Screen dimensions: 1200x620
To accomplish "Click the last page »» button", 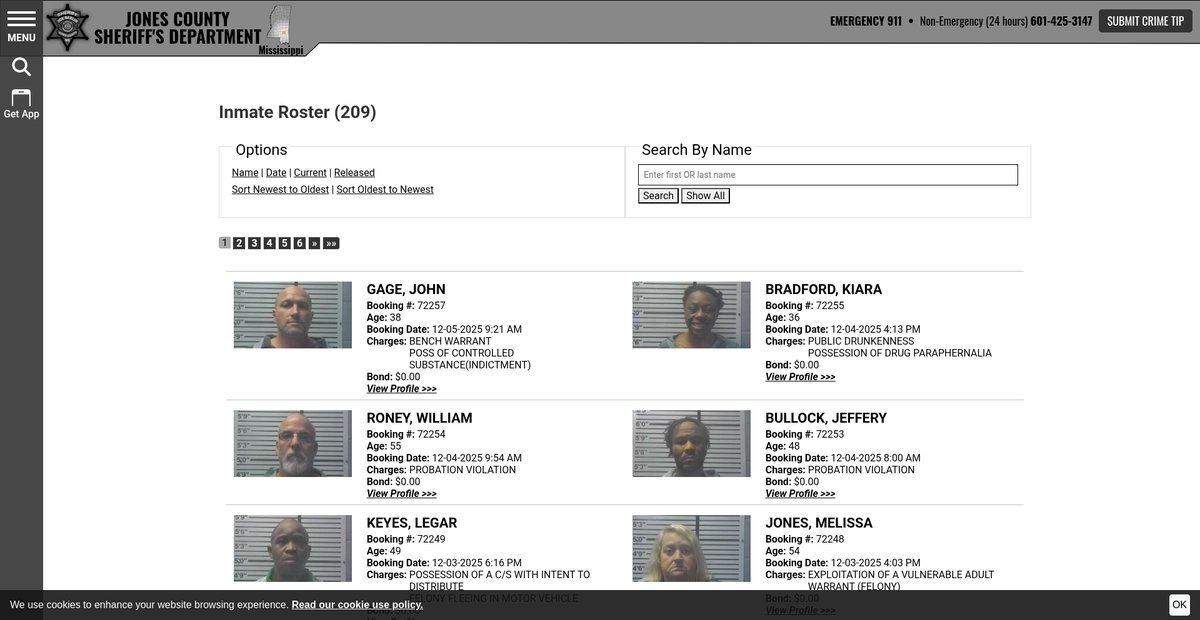I will pos(331,243).
